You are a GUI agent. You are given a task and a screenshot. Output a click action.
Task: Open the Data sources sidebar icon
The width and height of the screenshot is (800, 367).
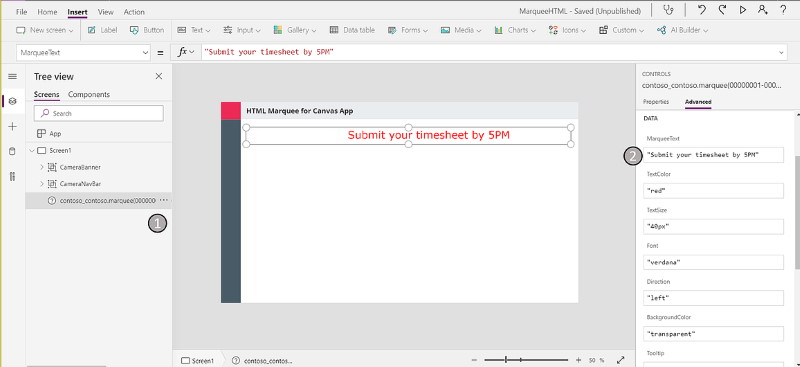[13, 151]
